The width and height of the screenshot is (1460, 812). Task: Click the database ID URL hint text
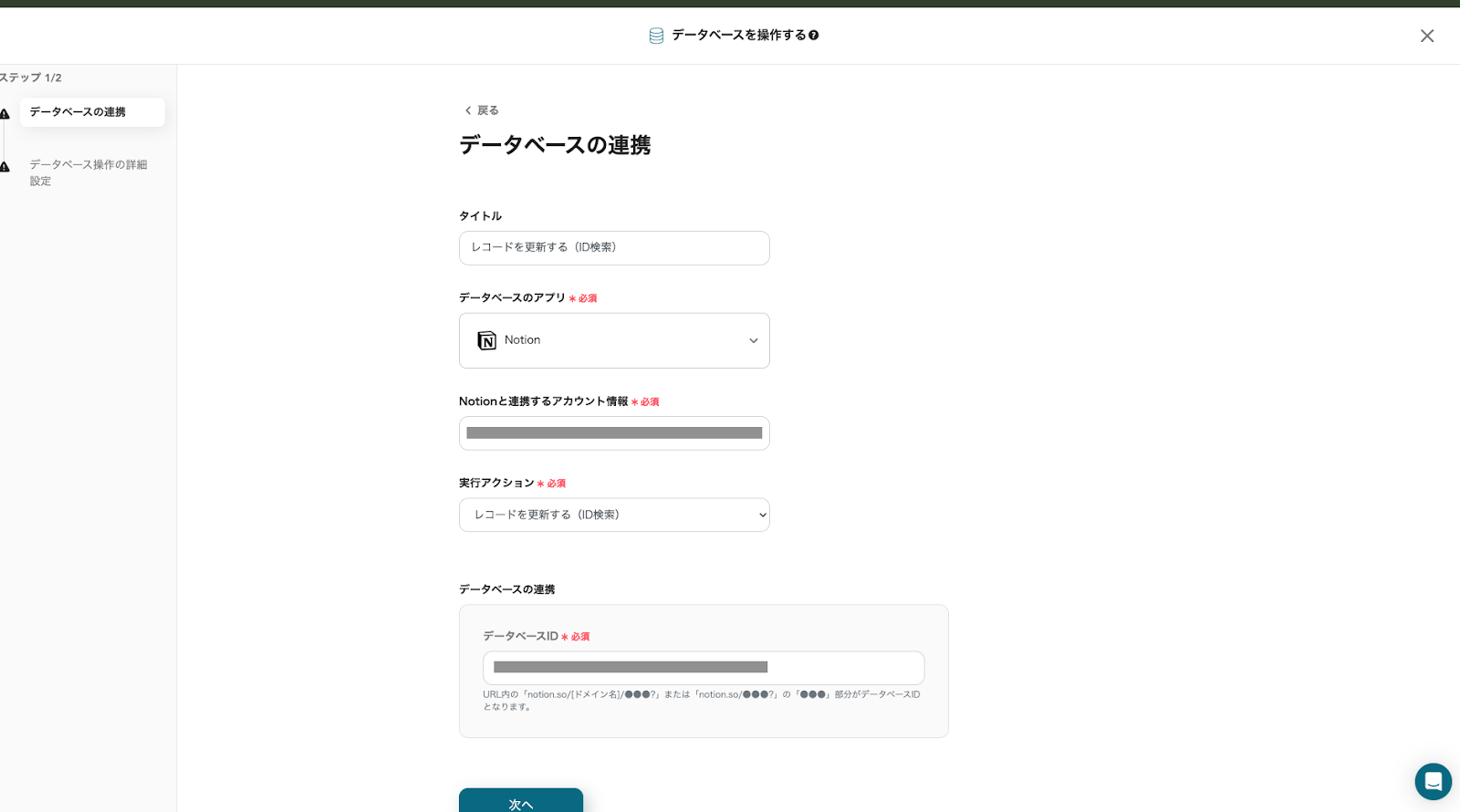(701, 701)
